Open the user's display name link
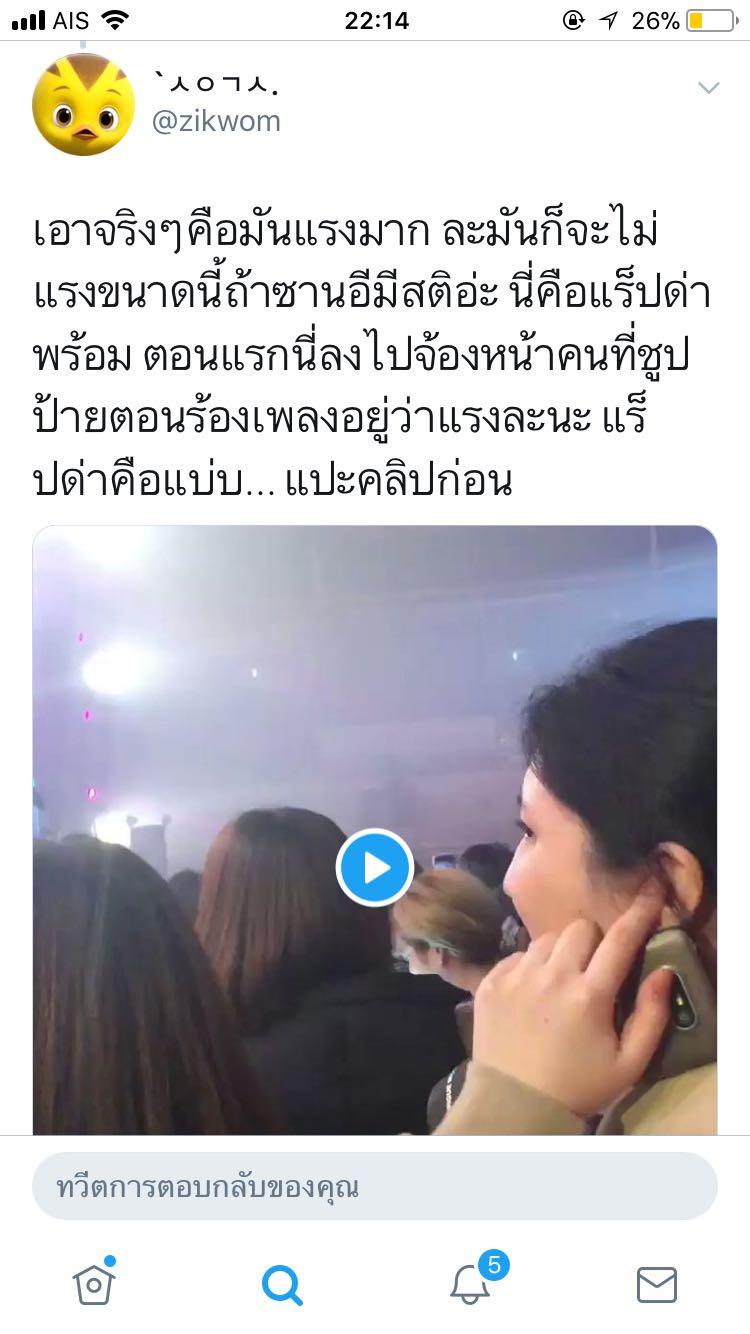The width and height of the screenshot is (750, 1334). coord(214,83)
